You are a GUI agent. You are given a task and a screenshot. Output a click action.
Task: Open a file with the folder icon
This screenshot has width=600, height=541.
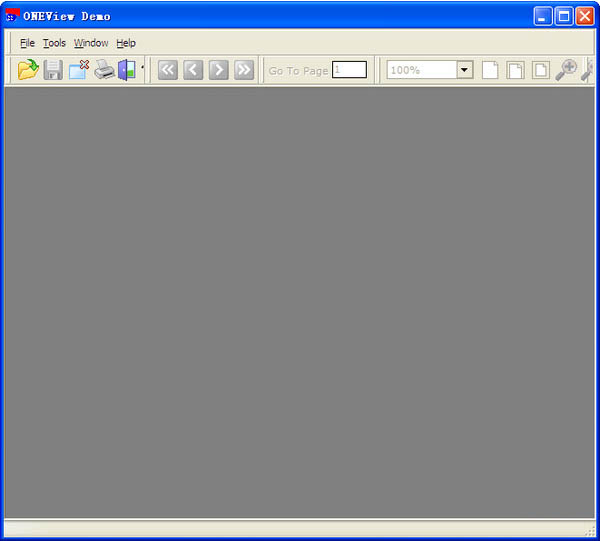(28, 70)
